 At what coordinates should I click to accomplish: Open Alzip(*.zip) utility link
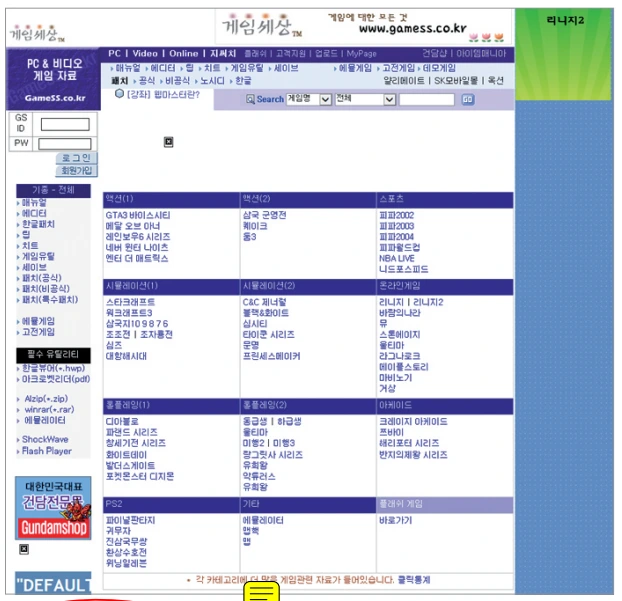(x=46, y=399)
